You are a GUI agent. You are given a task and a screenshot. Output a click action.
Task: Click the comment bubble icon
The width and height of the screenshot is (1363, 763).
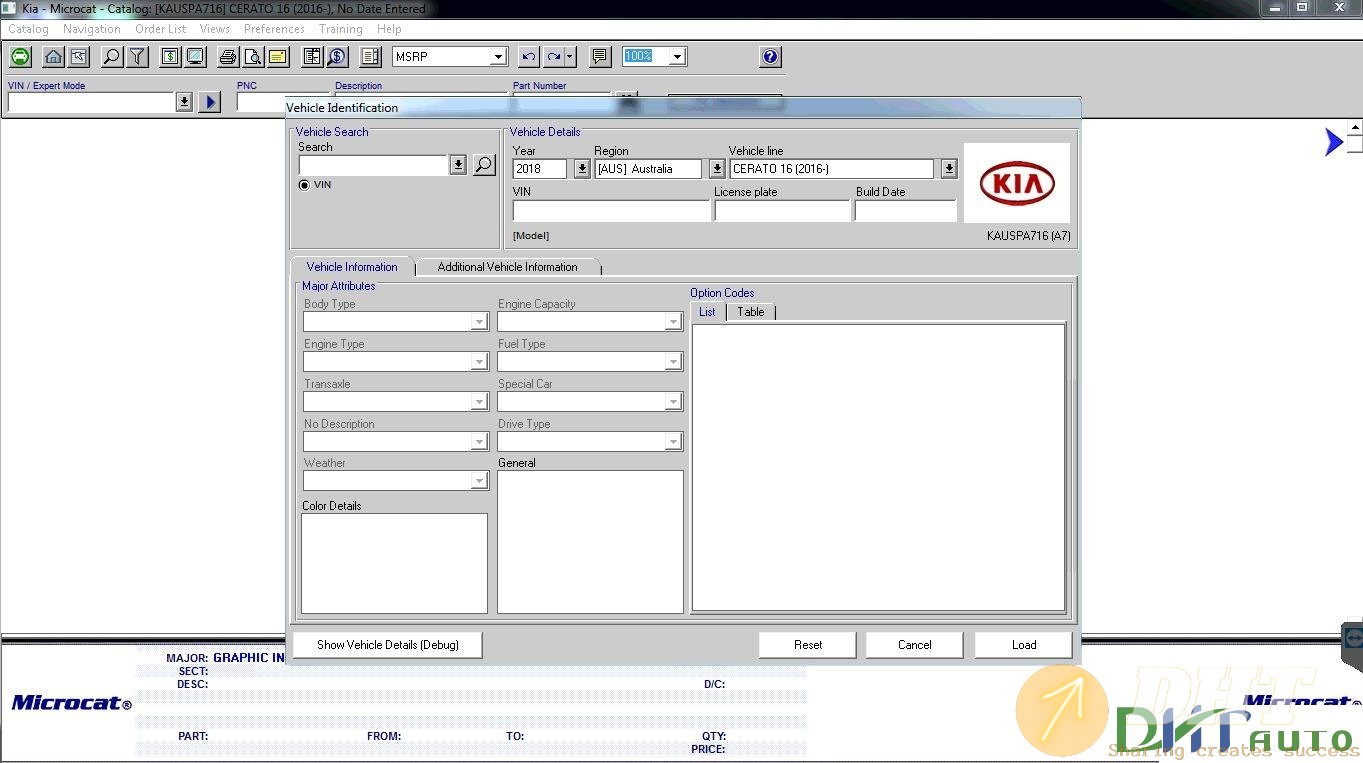click(600, 57)
